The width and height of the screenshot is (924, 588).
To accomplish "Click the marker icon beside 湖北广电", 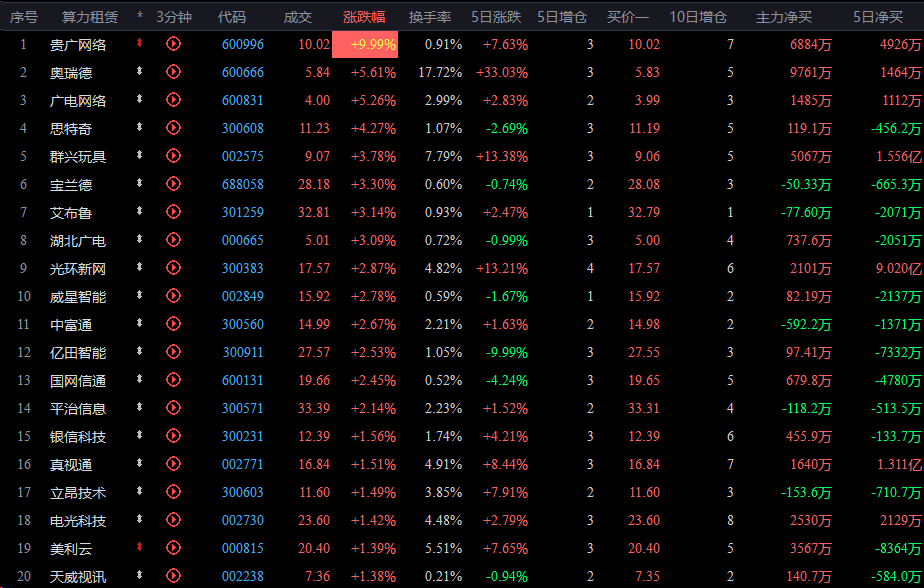I will pos(140,240).
